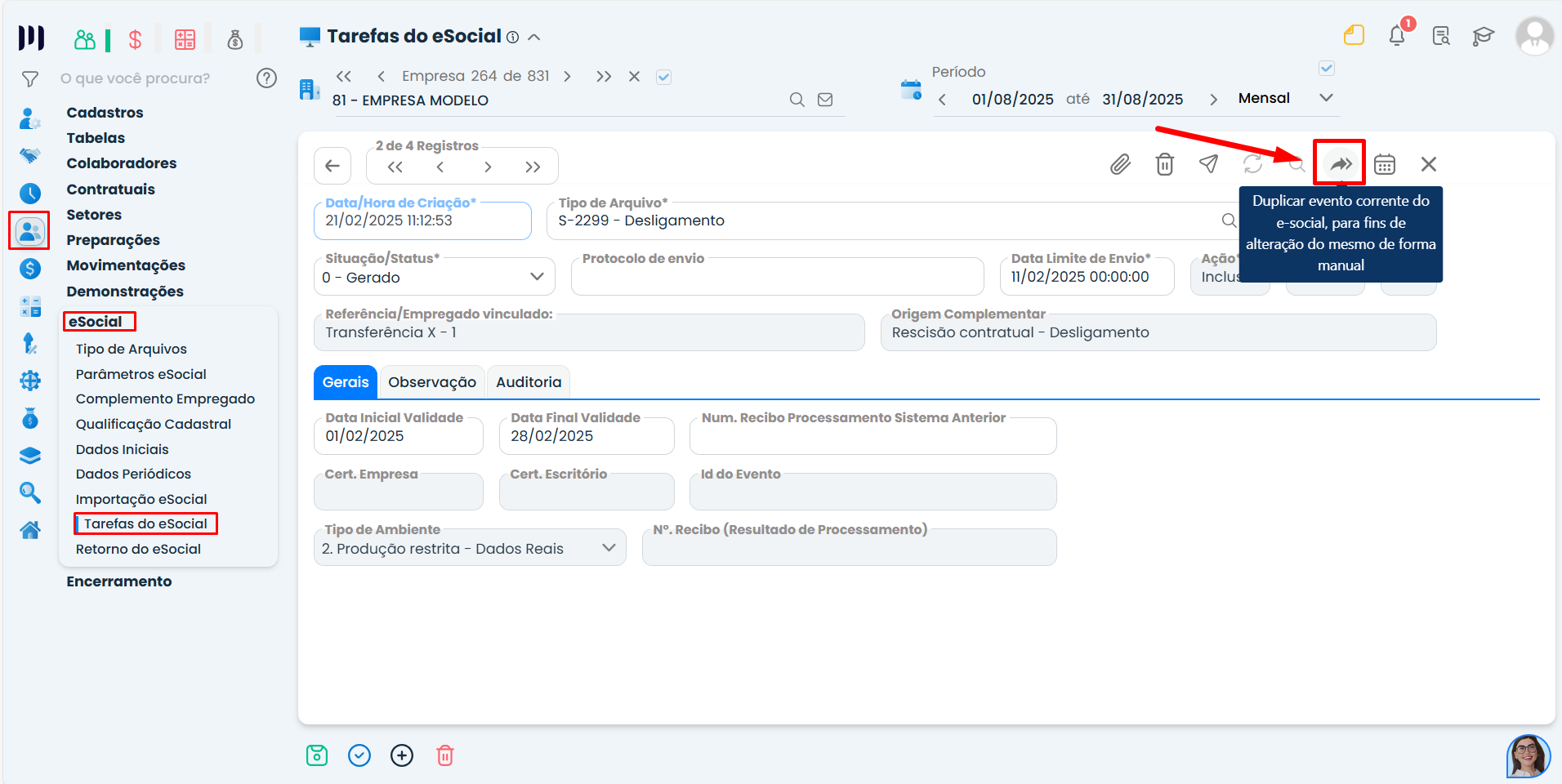Screen dimensions: 1562x784
Task: Open the magnifier icon in the left sidebar
Action: pos(30,492)
